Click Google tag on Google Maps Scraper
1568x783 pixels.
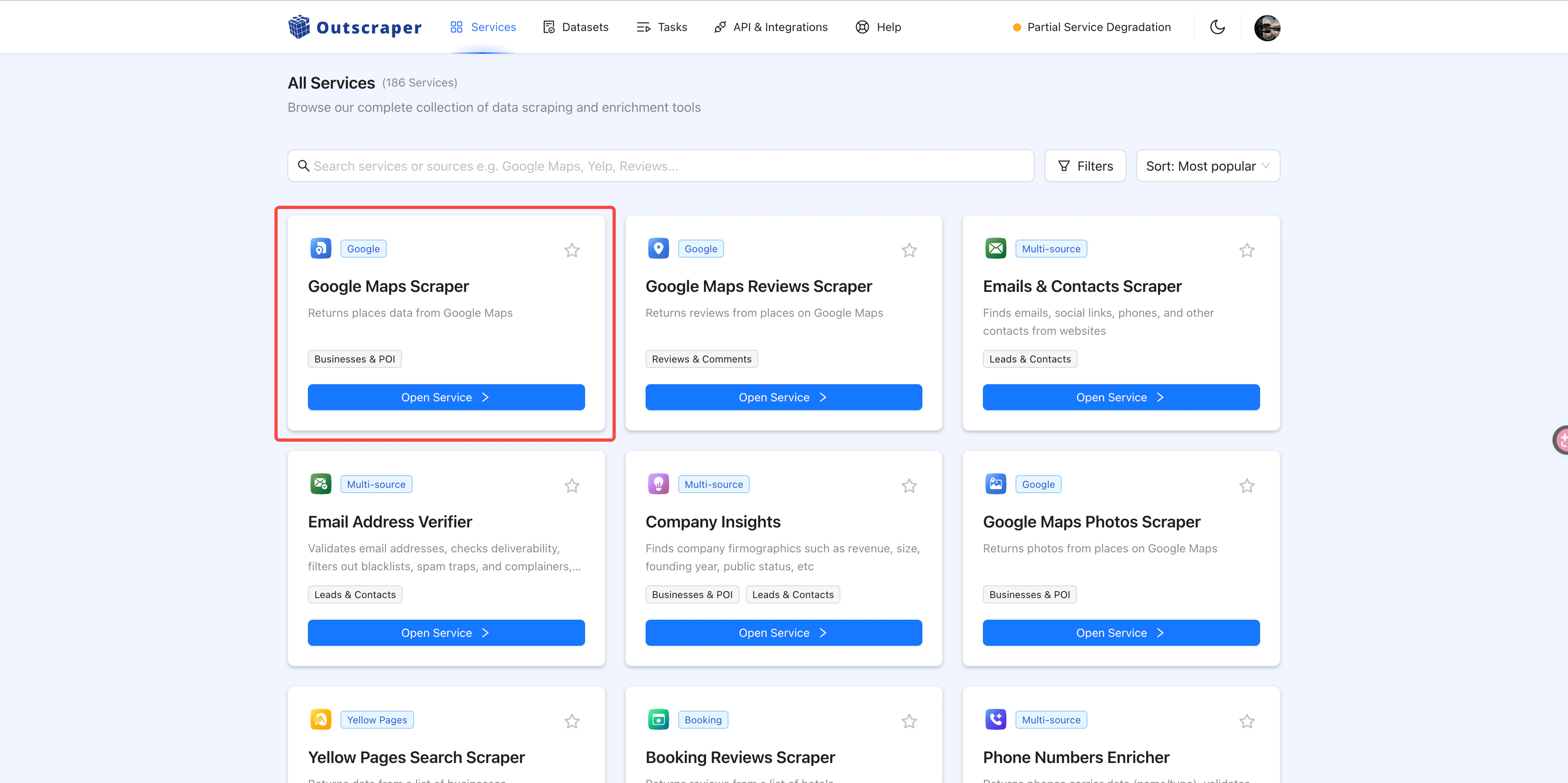click(x=363, y=249)
